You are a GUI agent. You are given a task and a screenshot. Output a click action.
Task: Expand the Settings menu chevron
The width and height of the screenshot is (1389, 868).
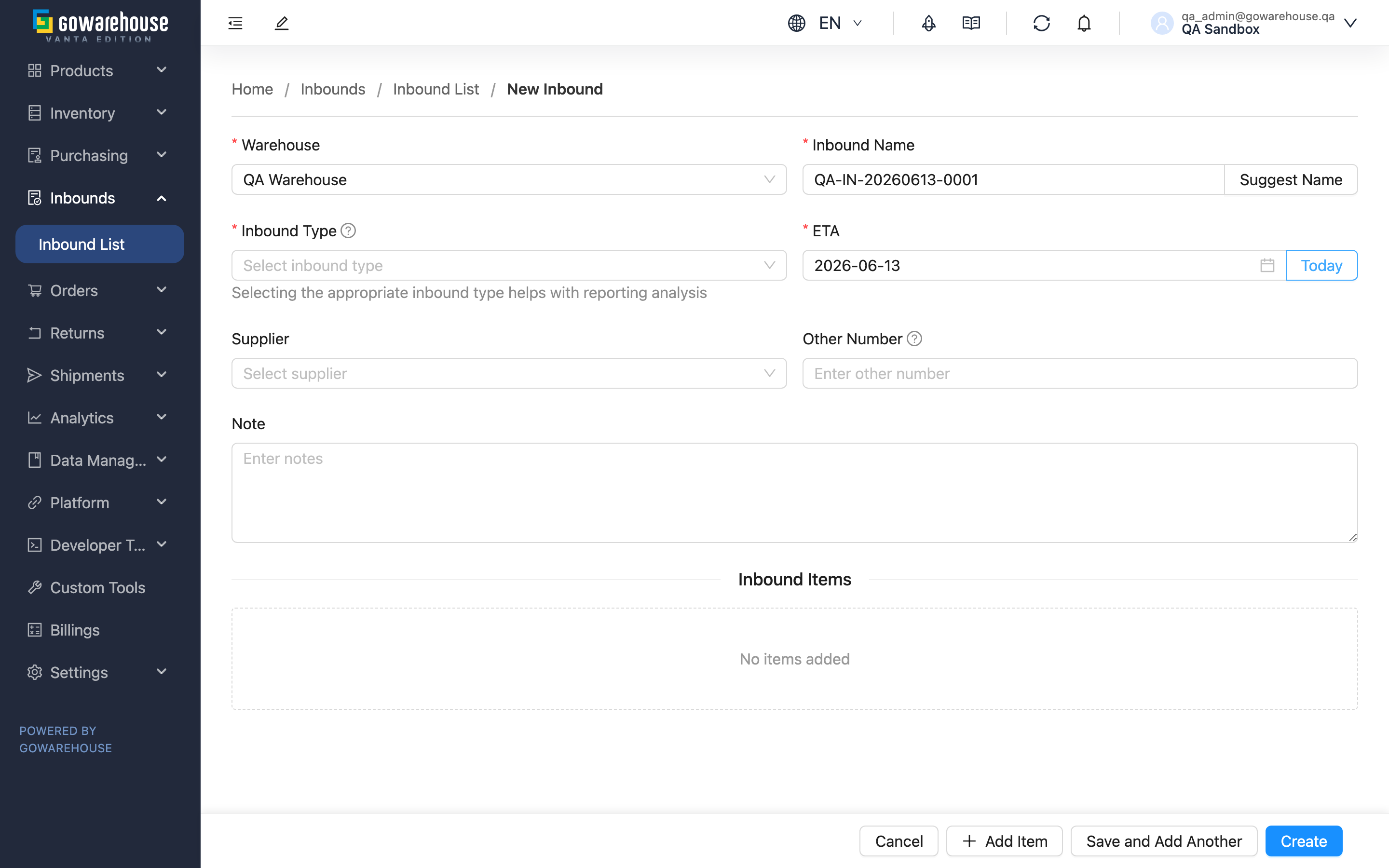pyautogui.click(x=162, y=672)
